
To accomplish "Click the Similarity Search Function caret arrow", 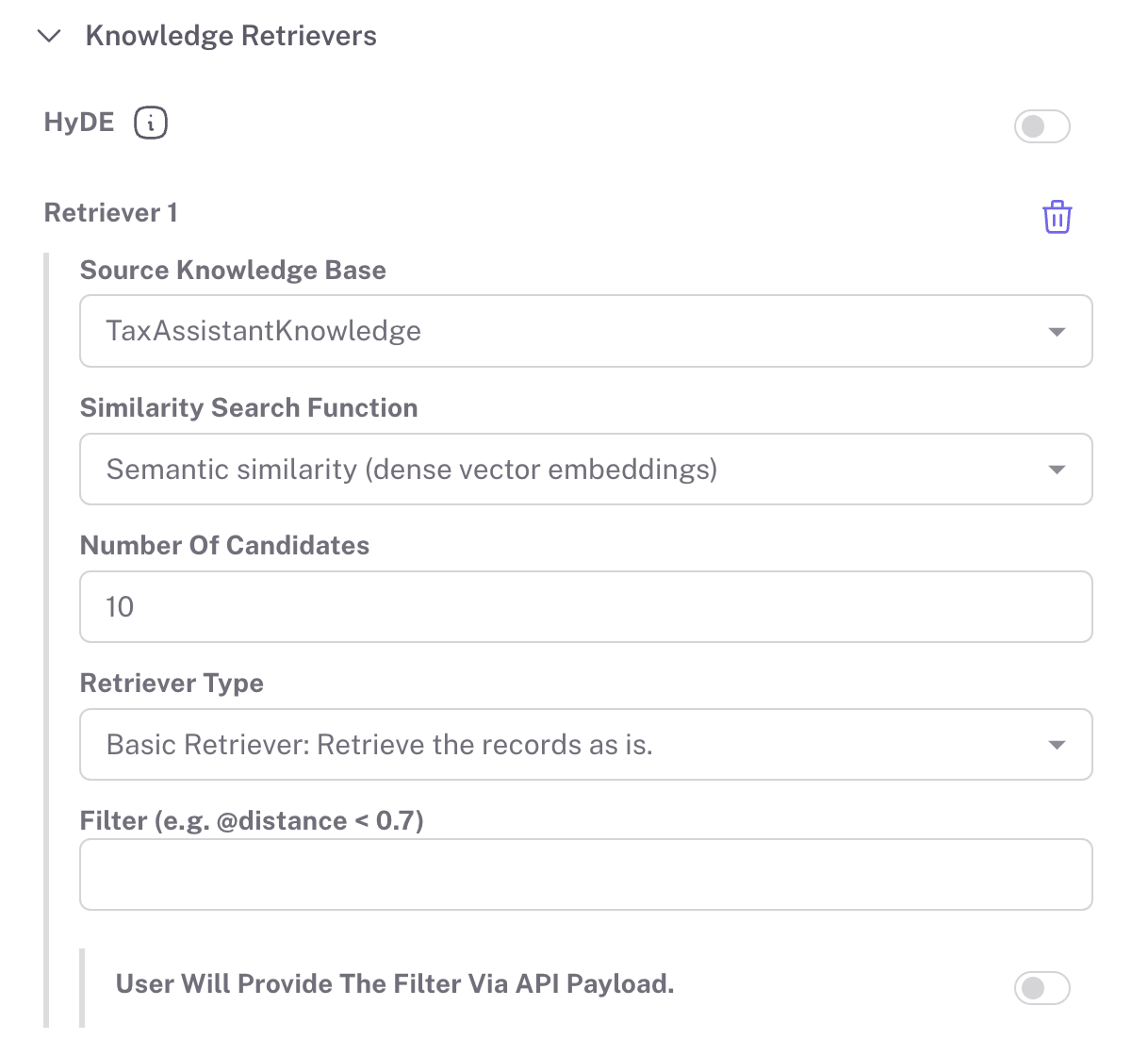I will 1057,470.
